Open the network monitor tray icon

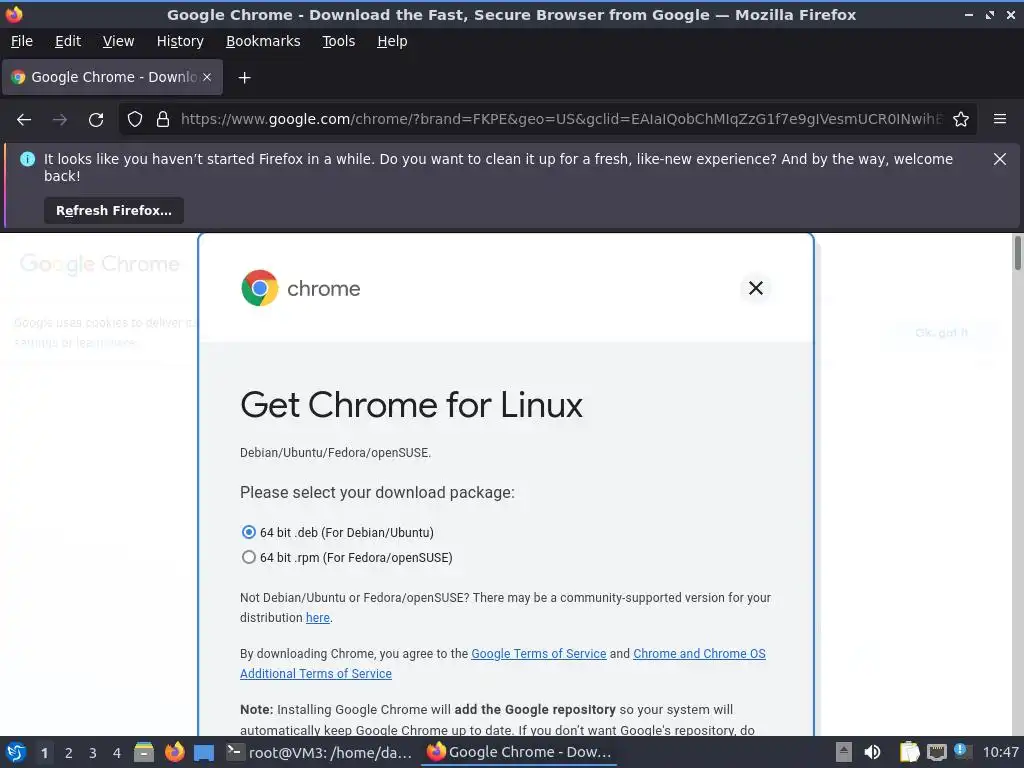[x=936, y=752]
